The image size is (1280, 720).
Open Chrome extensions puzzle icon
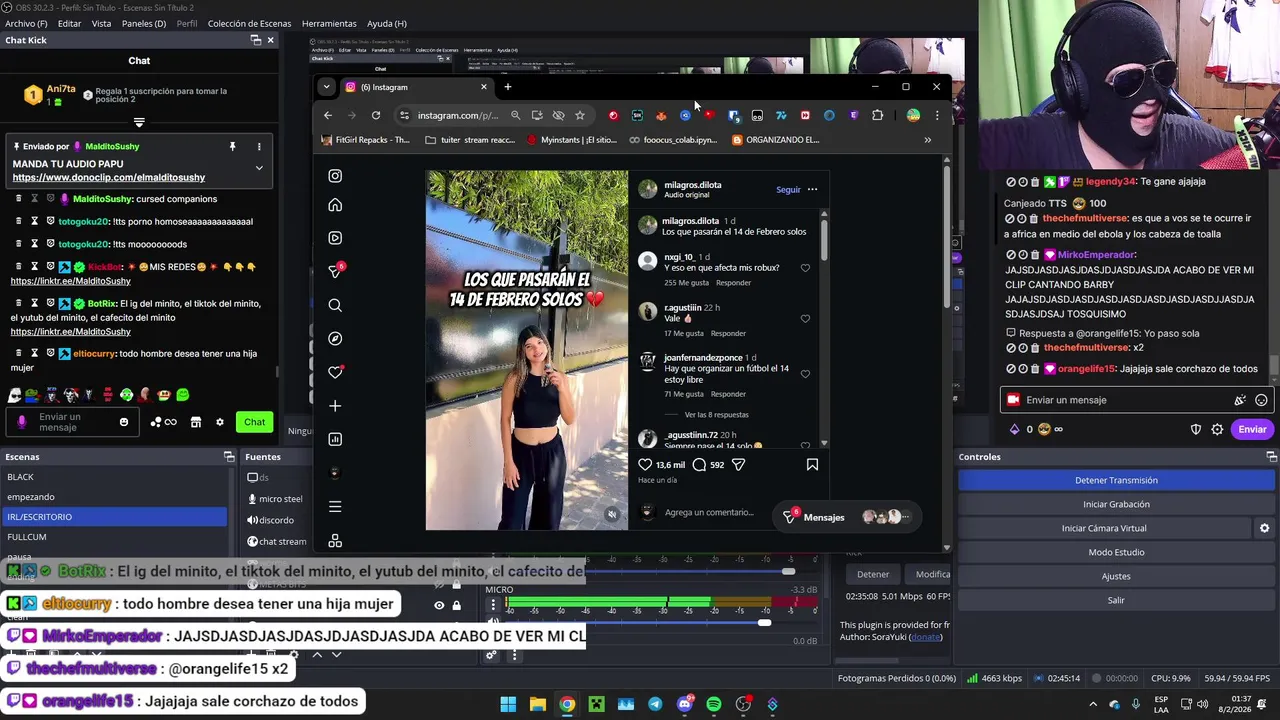point(877,115)
